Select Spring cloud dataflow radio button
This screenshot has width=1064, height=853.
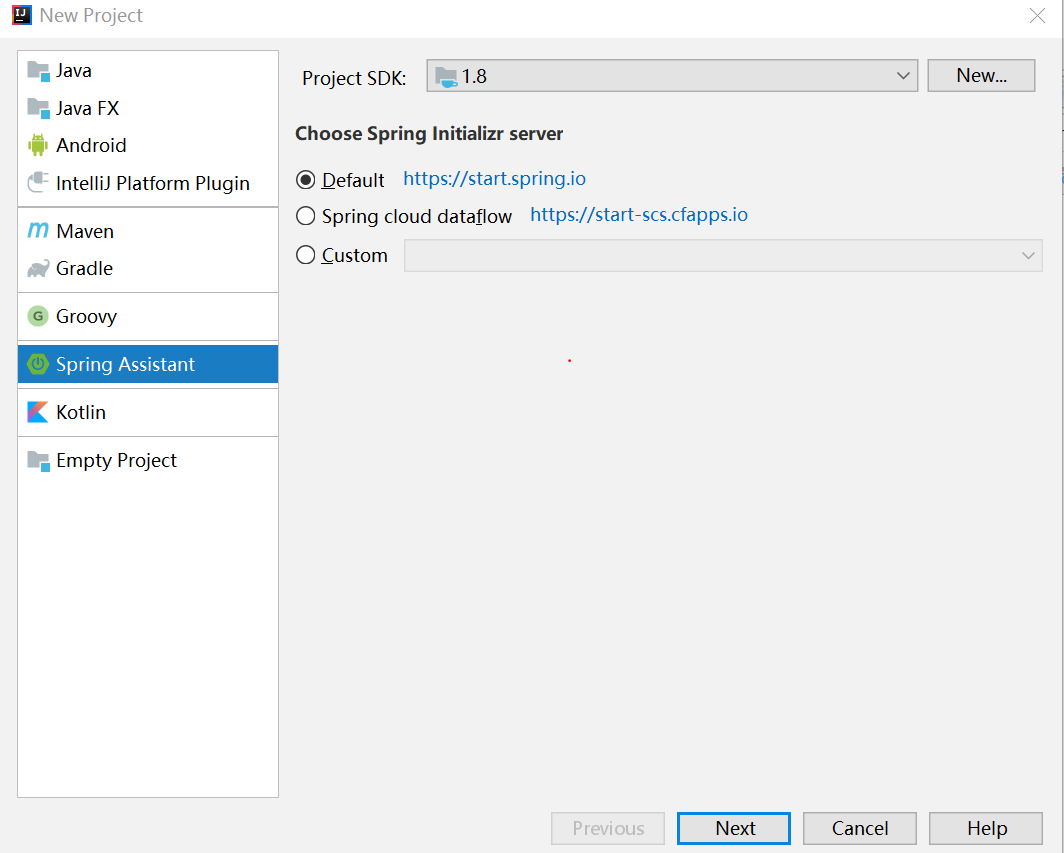click(x=305, y=216)
